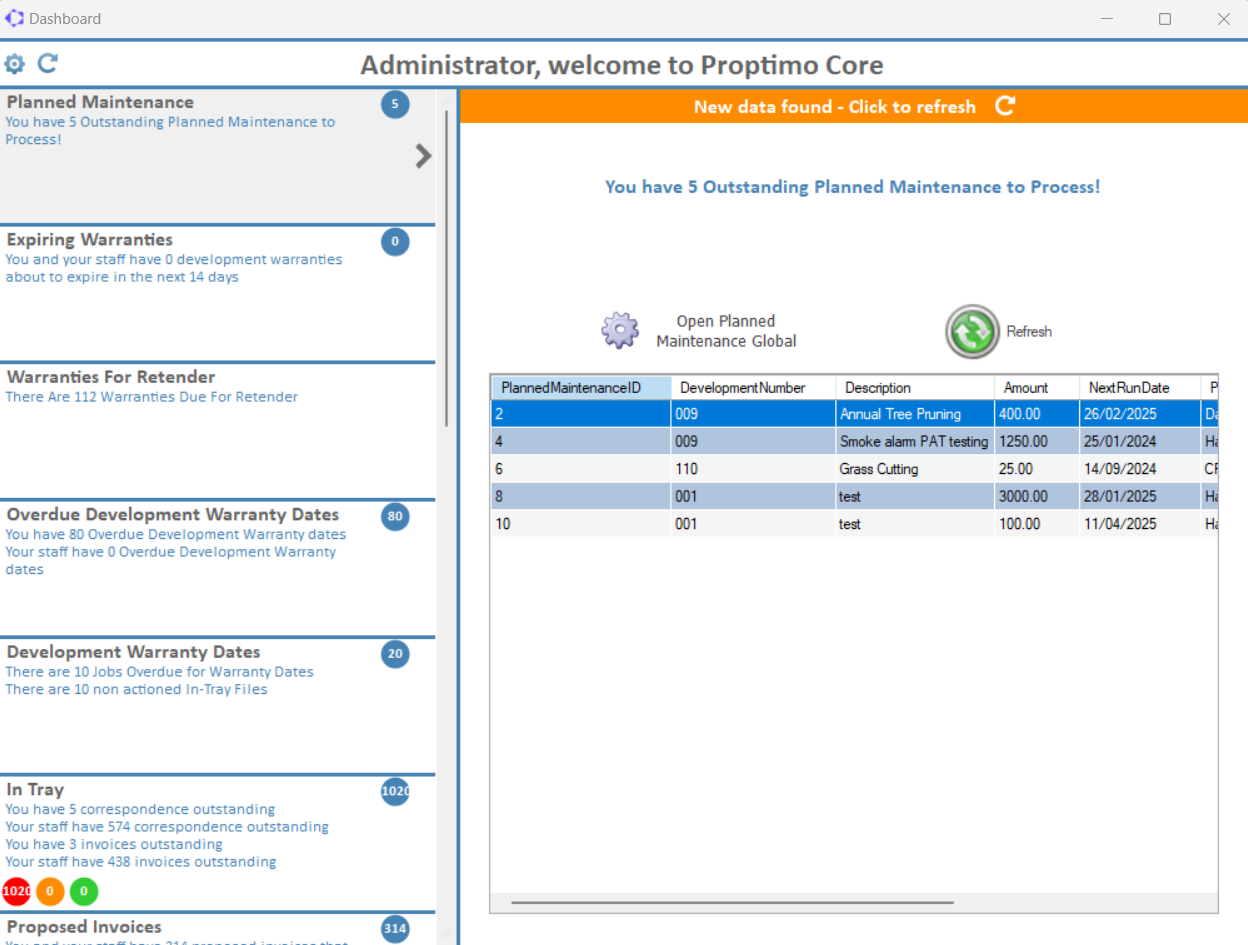Click the refresh arrow in the orange banner
This screenshot has height=945, width=1248.
[1005, 106]
